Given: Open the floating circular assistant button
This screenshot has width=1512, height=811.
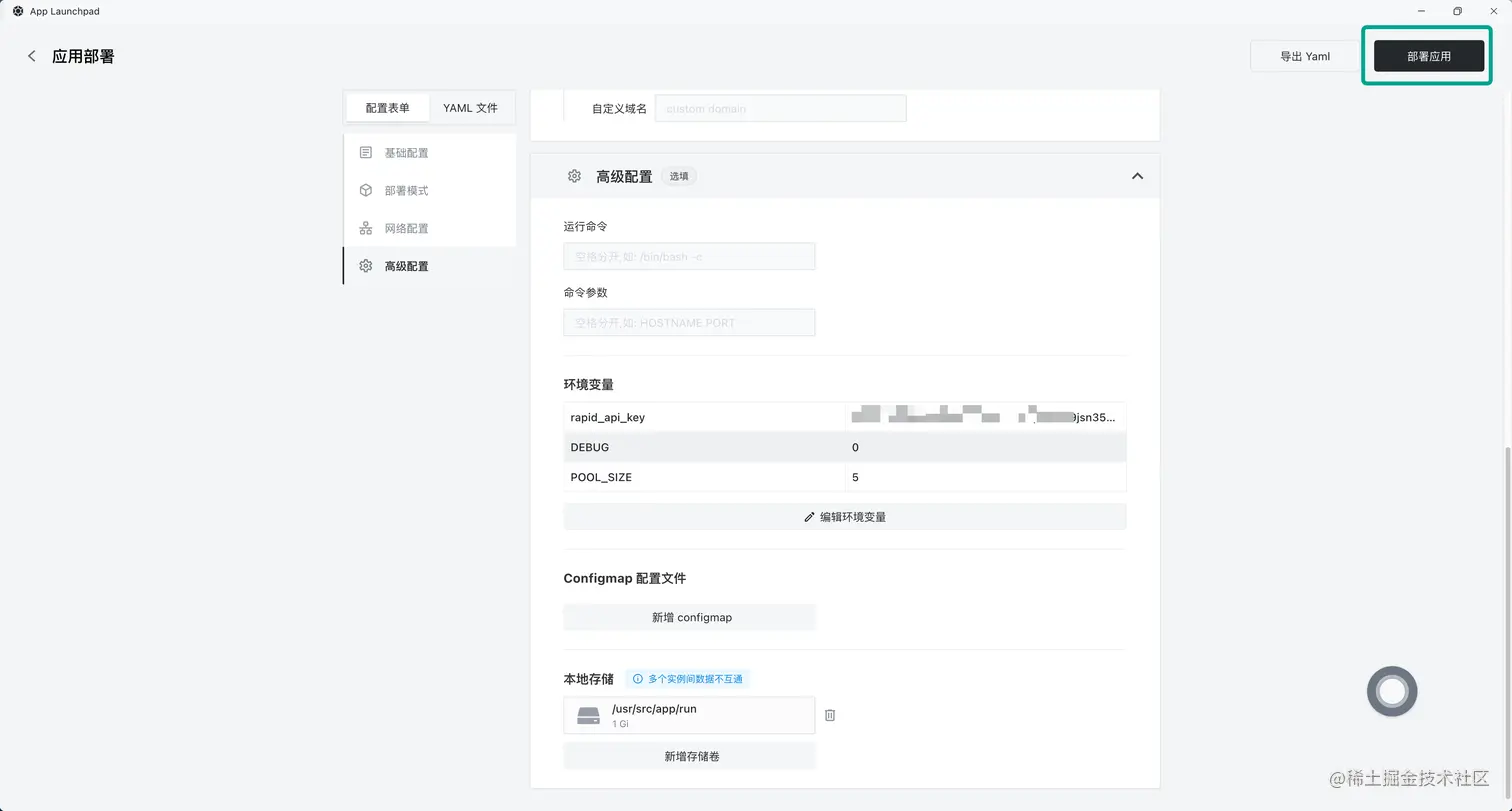Looking at the screenshot, I should [x=1392, y=691].
